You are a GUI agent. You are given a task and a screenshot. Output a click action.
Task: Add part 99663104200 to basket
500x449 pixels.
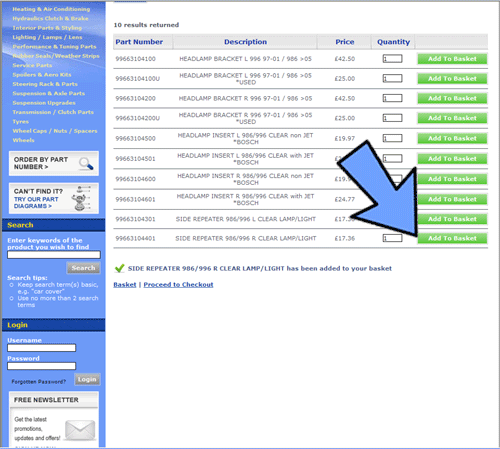(x=452, y=98)
